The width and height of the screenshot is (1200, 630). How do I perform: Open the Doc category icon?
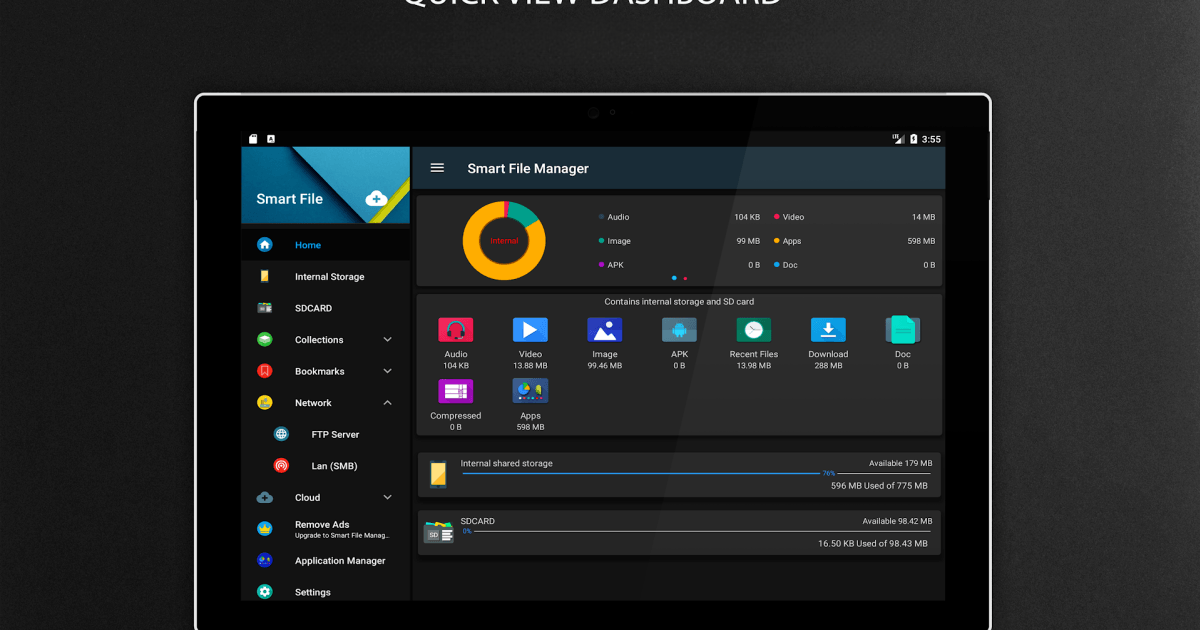pyautogui.click(x=902, y=329)
